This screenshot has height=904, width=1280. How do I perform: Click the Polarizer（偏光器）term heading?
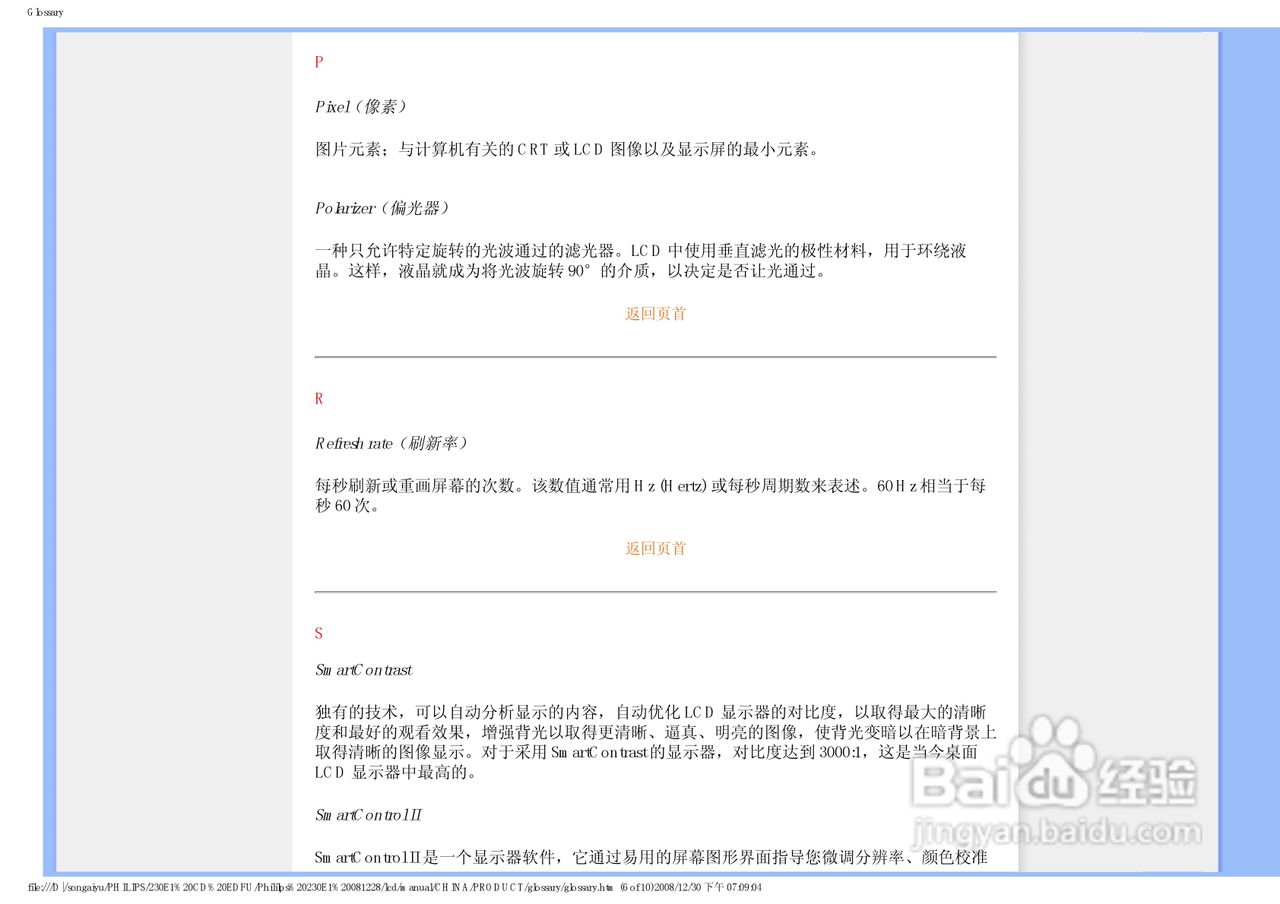382,209
